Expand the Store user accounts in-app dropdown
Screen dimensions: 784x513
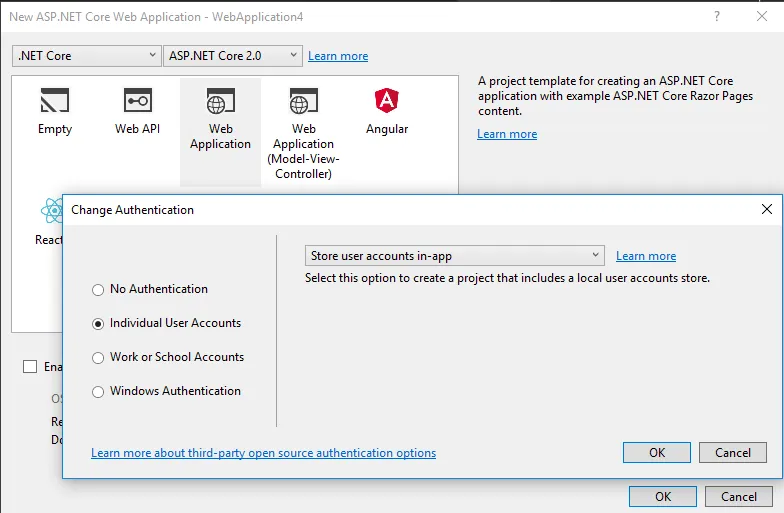point(454,256)
